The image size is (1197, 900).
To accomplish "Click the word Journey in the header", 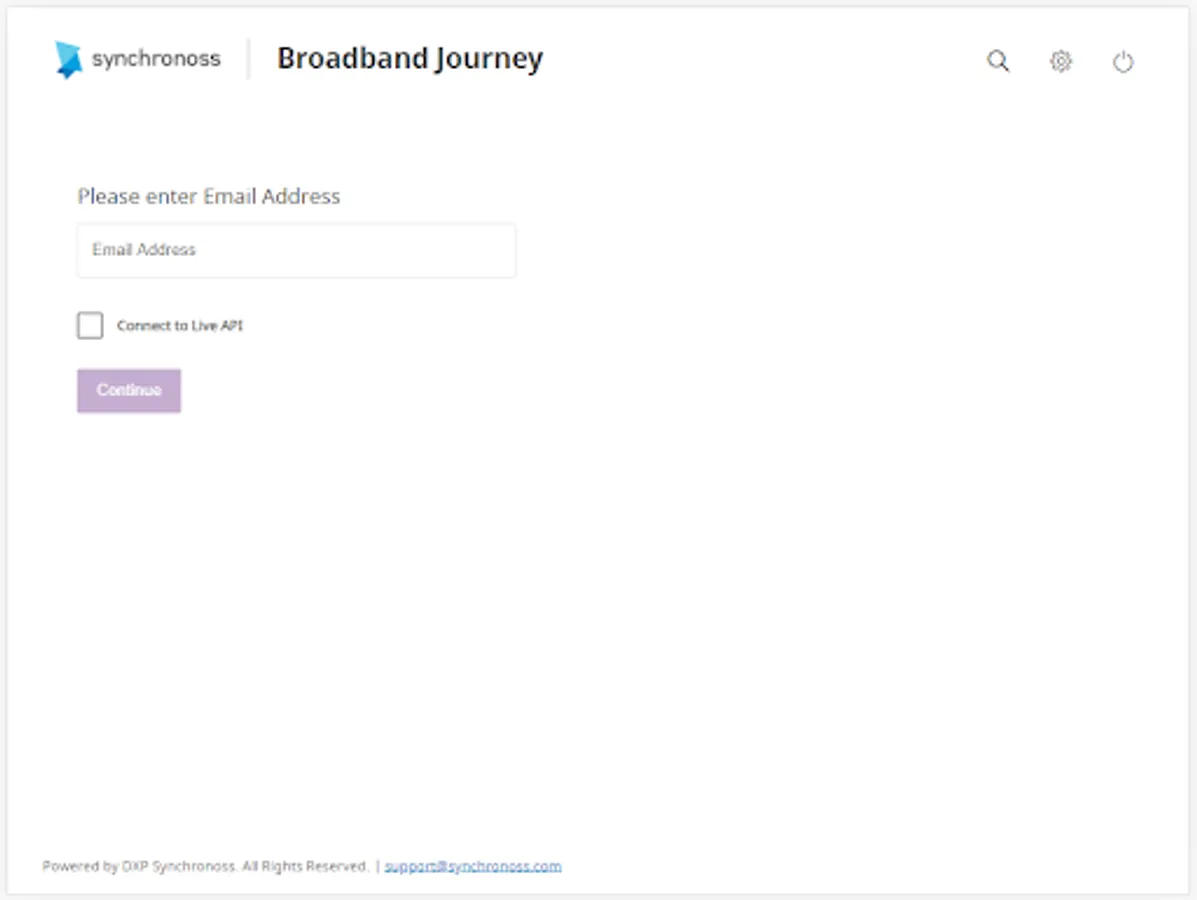I will click(x=489, y=60).
